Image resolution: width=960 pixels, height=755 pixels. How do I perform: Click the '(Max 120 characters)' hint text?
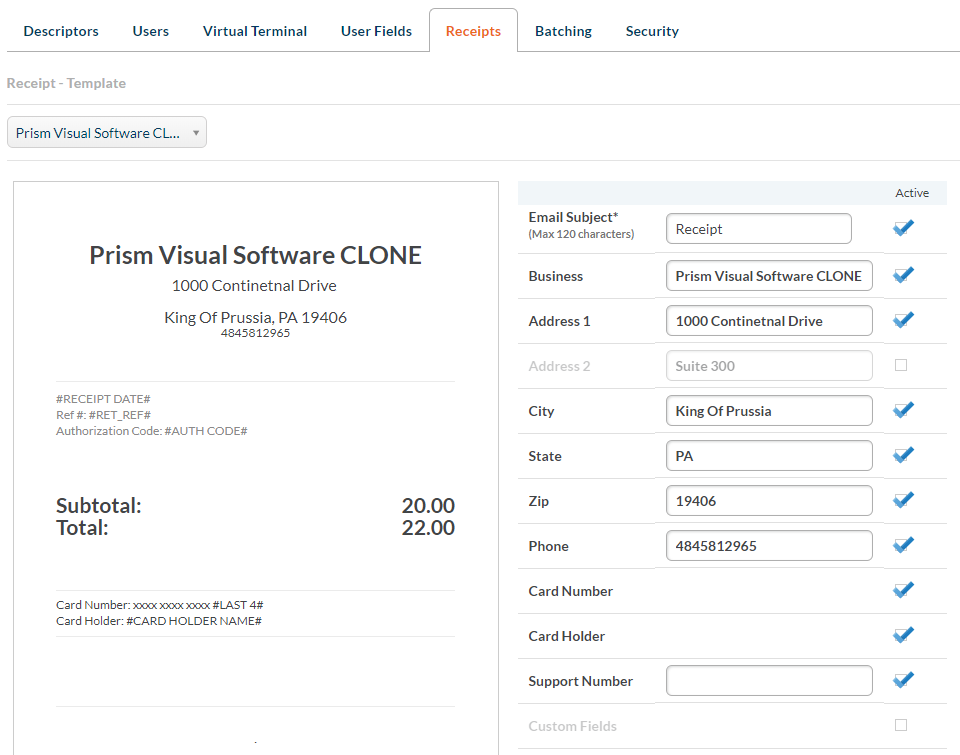click(x=581, y=234)
